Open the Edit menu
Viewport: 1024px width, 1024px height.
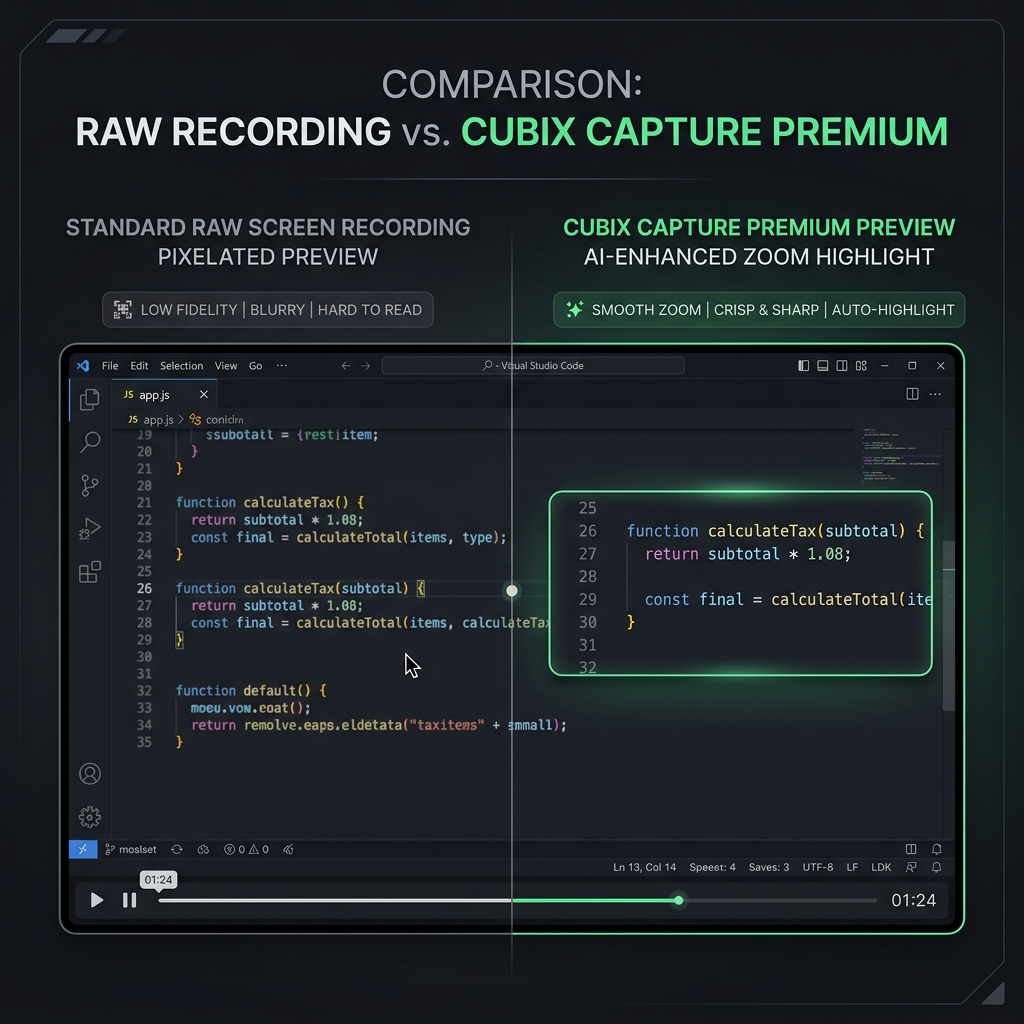coord(139,366)
